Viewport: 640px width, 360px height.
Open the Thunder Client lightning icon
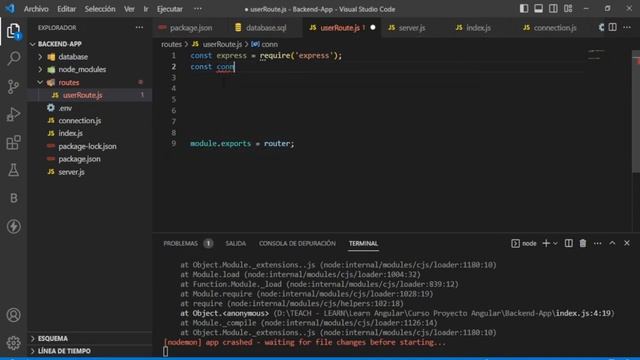pos(13,226)
